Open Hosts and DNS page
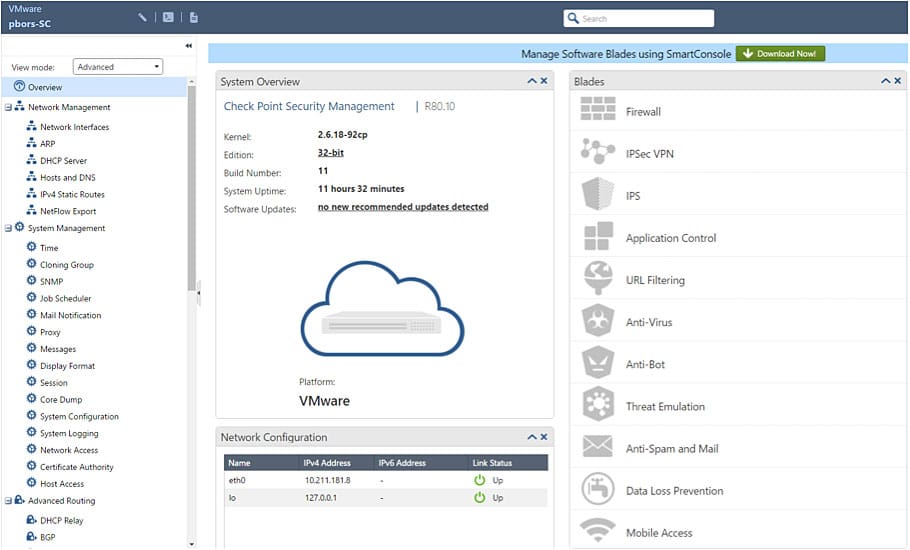Screen dimensions: 910x550 click(x=67, y=178)
